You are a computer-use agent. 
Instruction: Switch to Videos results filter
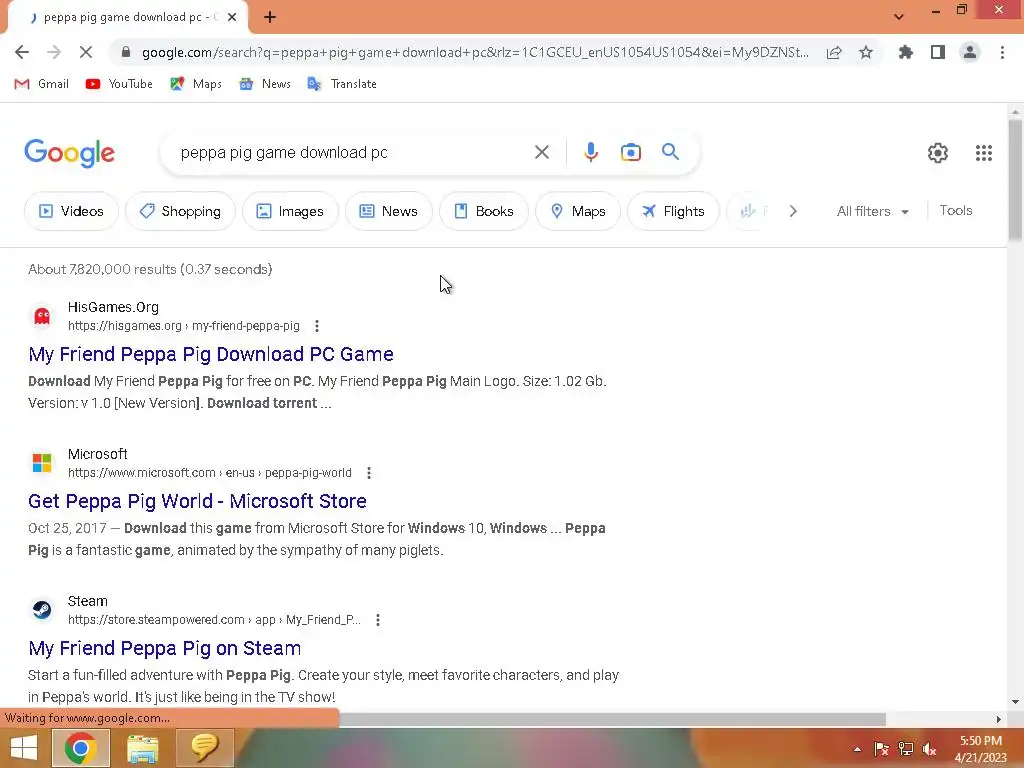71,211
